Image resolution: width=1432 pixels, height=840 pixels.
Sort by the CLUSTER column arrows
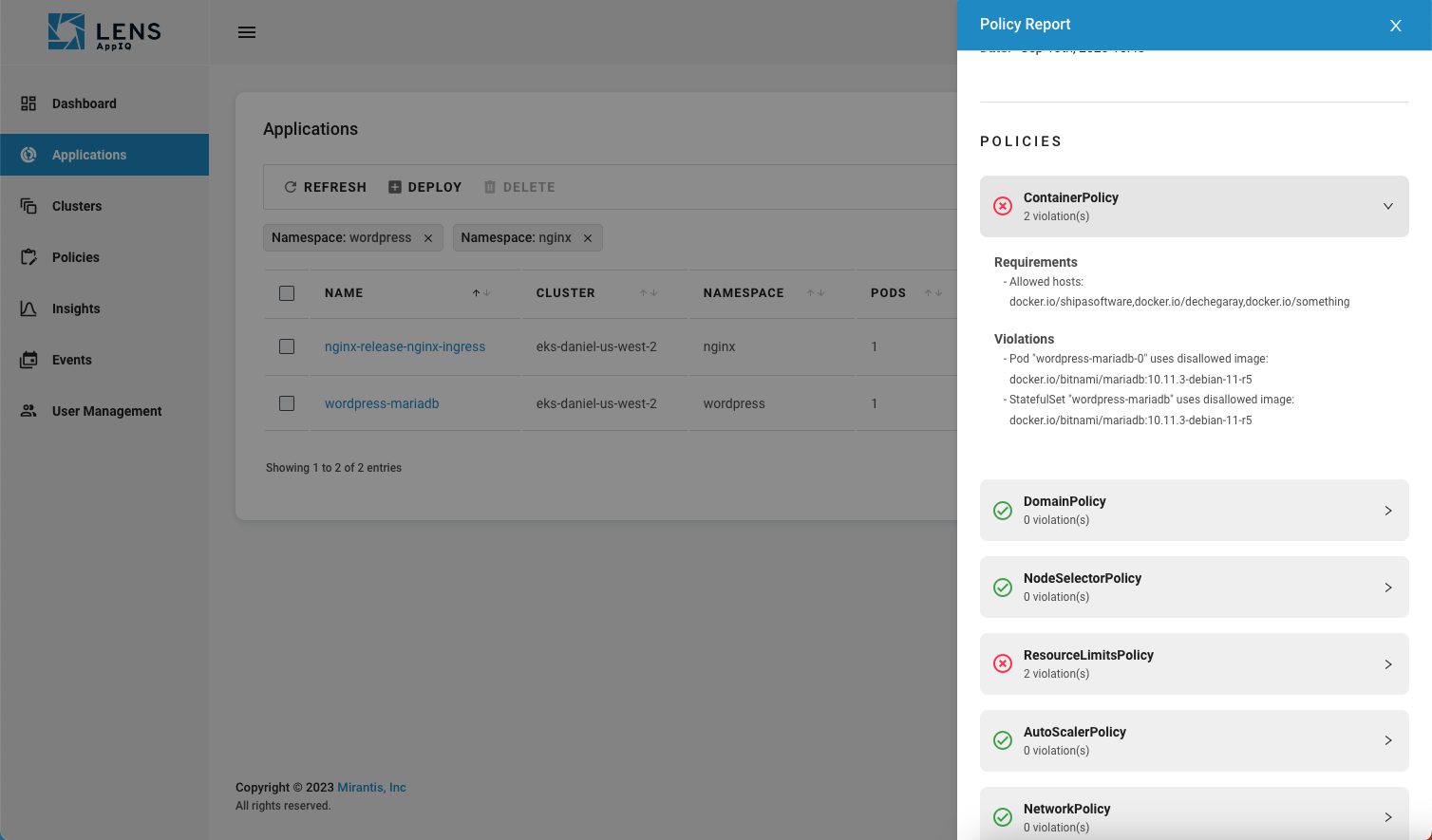(649, 293)
